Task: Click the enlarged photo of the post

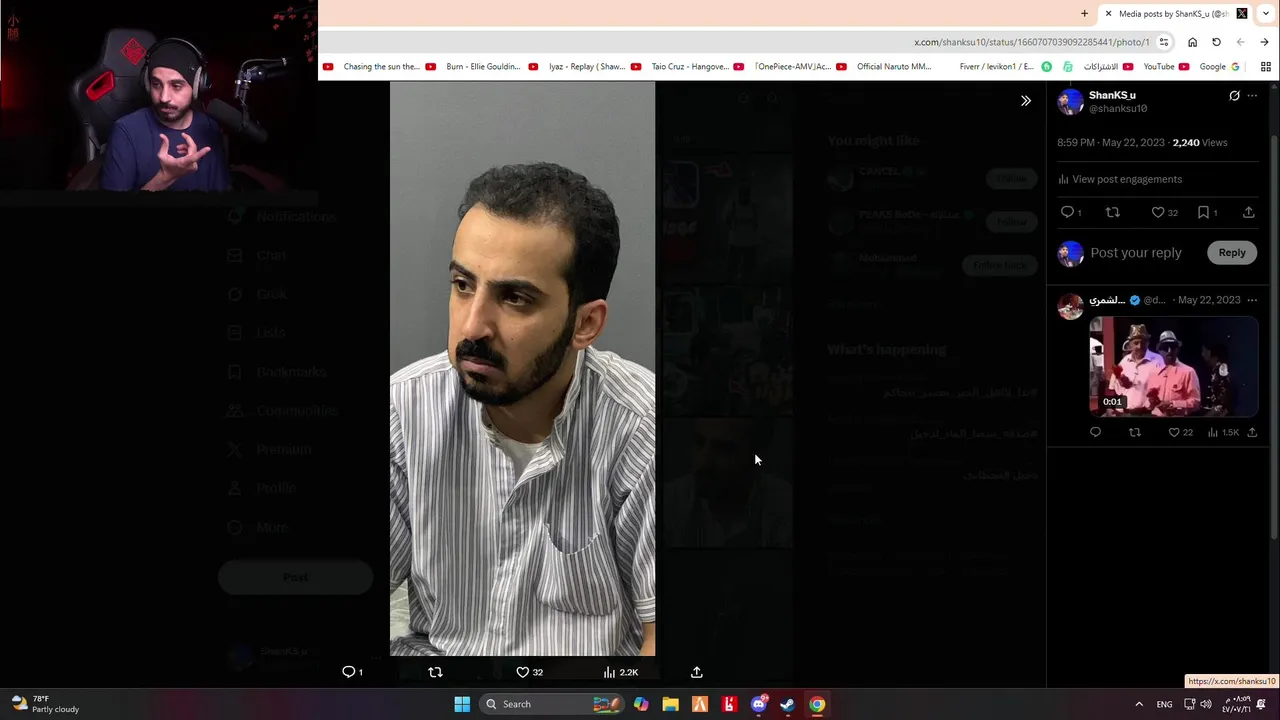Action: pos(522,368)
